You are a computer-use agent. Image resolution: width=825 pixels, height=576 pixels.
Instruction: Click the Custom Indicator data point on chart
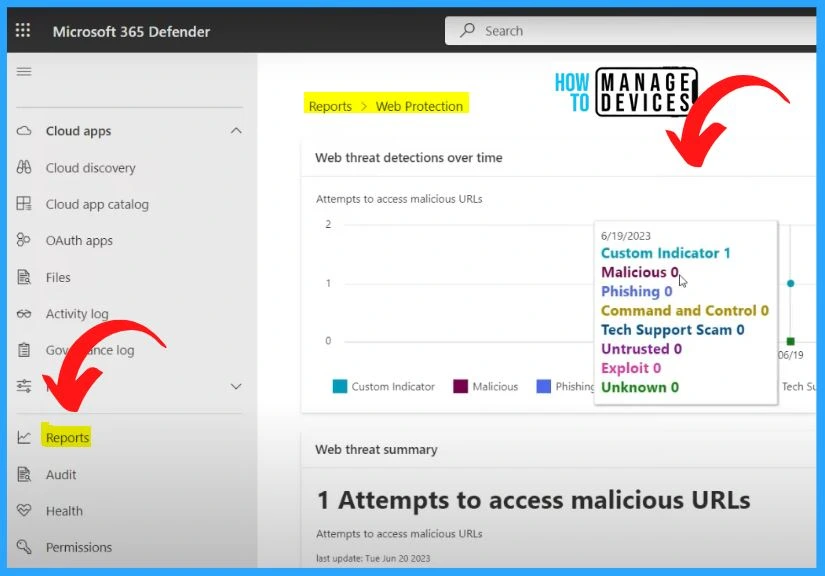pyautogui.click(x=790, y=284)
